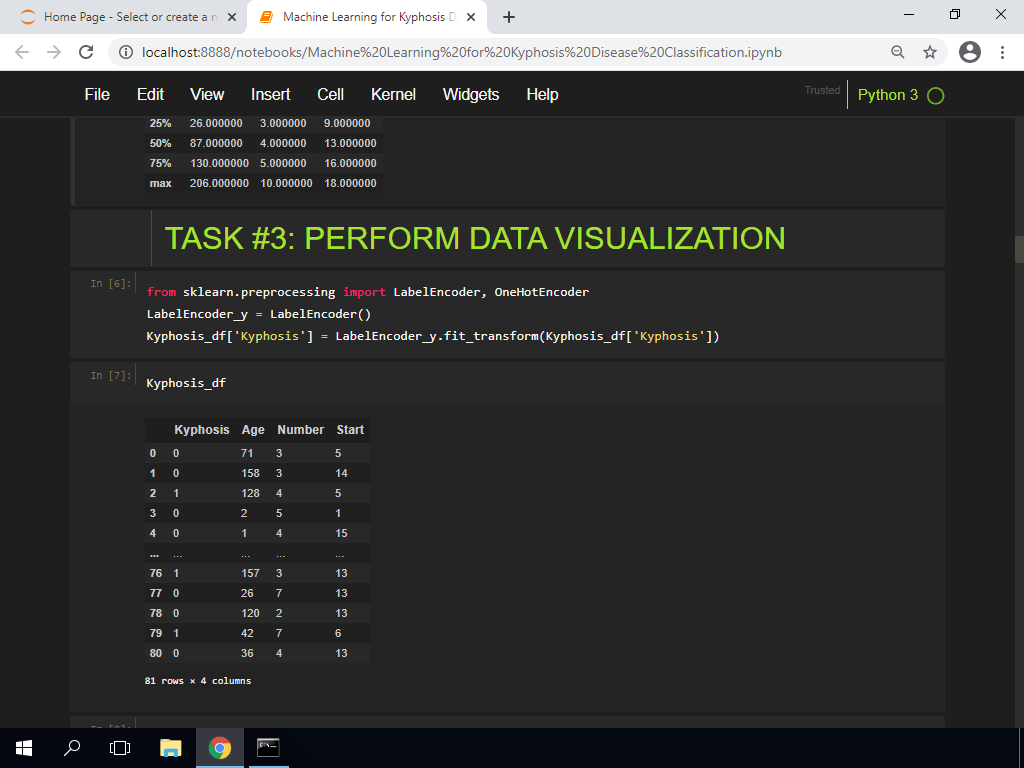
Task: Bookmark the page with the star icon
Action: point(931,51)
